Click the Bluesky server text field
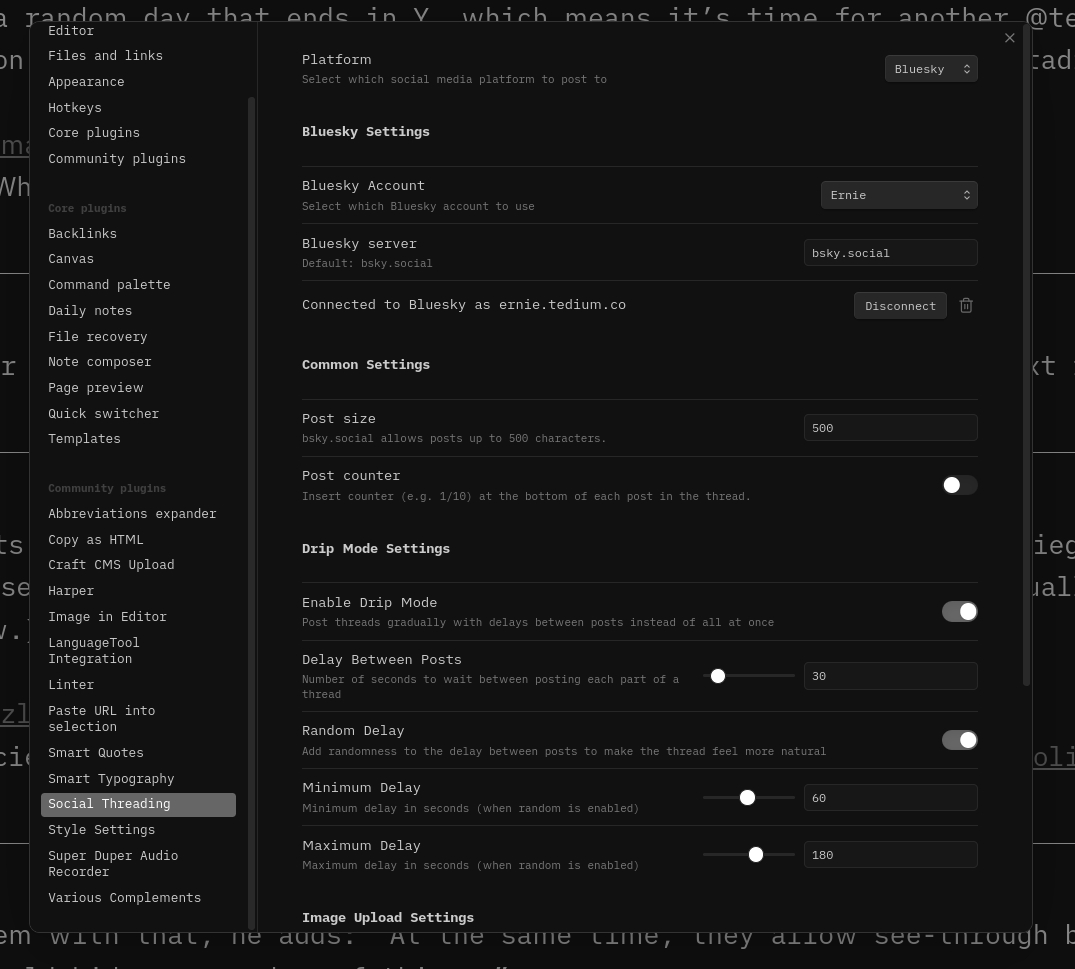1075x969 pixels. pyautogui.click(x=890, y=253)
